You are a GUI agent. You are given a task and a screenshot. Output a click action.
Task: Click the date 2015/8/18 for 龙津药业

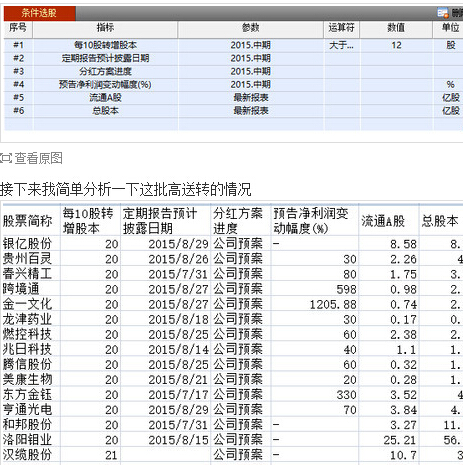pyautogui.click(x=178, y=320)
